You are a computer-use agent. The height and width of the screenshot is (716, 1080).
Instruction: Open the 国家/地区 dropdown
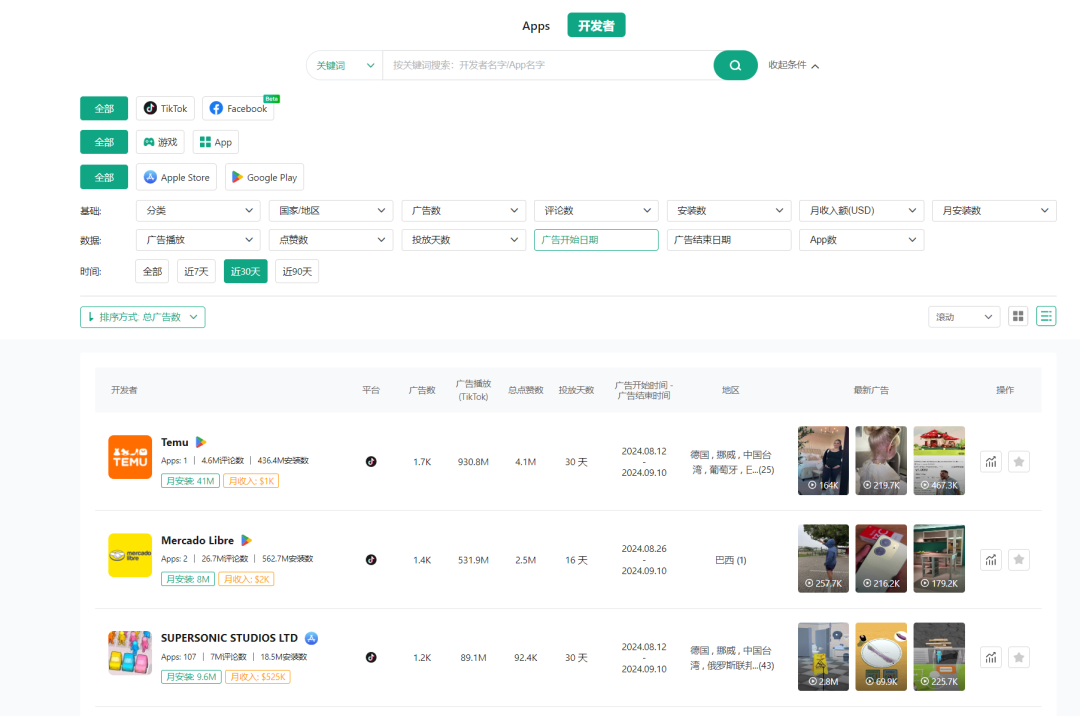coord(331,211)
